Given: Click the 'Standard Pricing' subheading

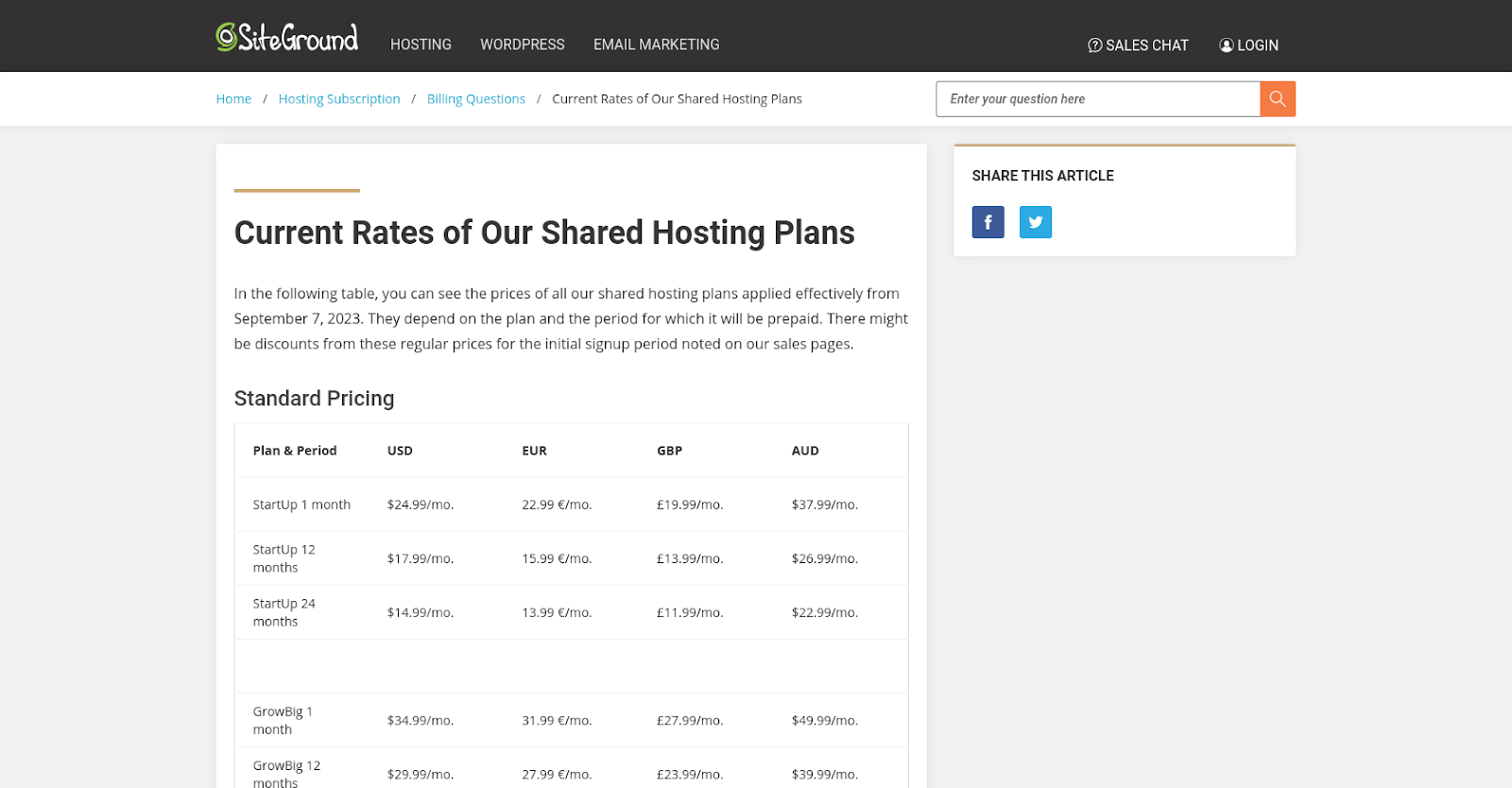Looking at the screenshot, I should pyautogui.click(x=314, y=399).
